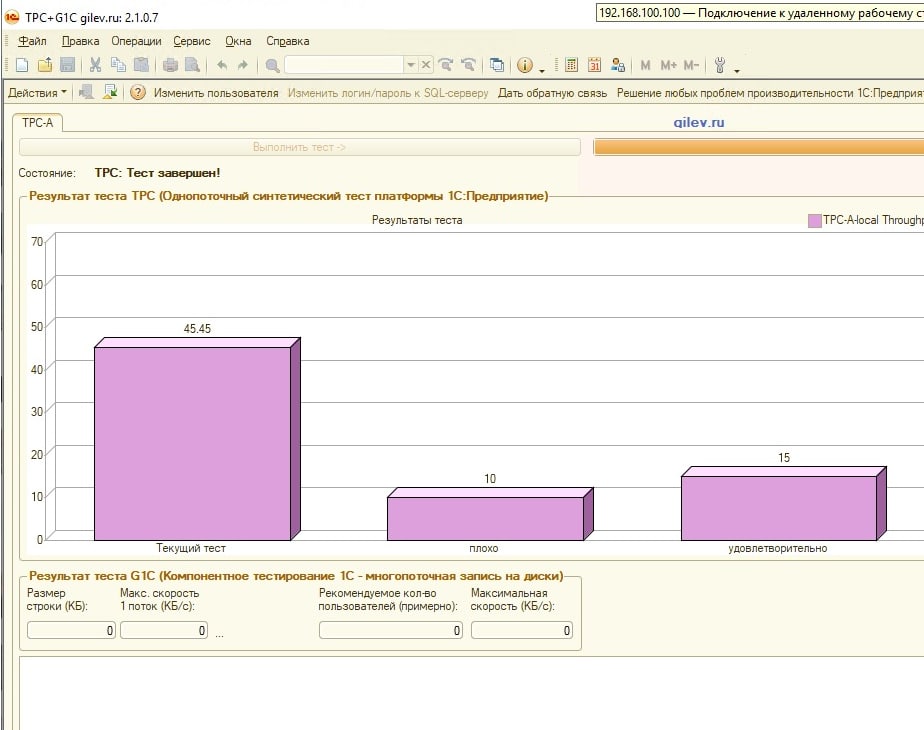924x730 pixels.
Task: Click the Redo arrow icon
Action: [243, 65]
